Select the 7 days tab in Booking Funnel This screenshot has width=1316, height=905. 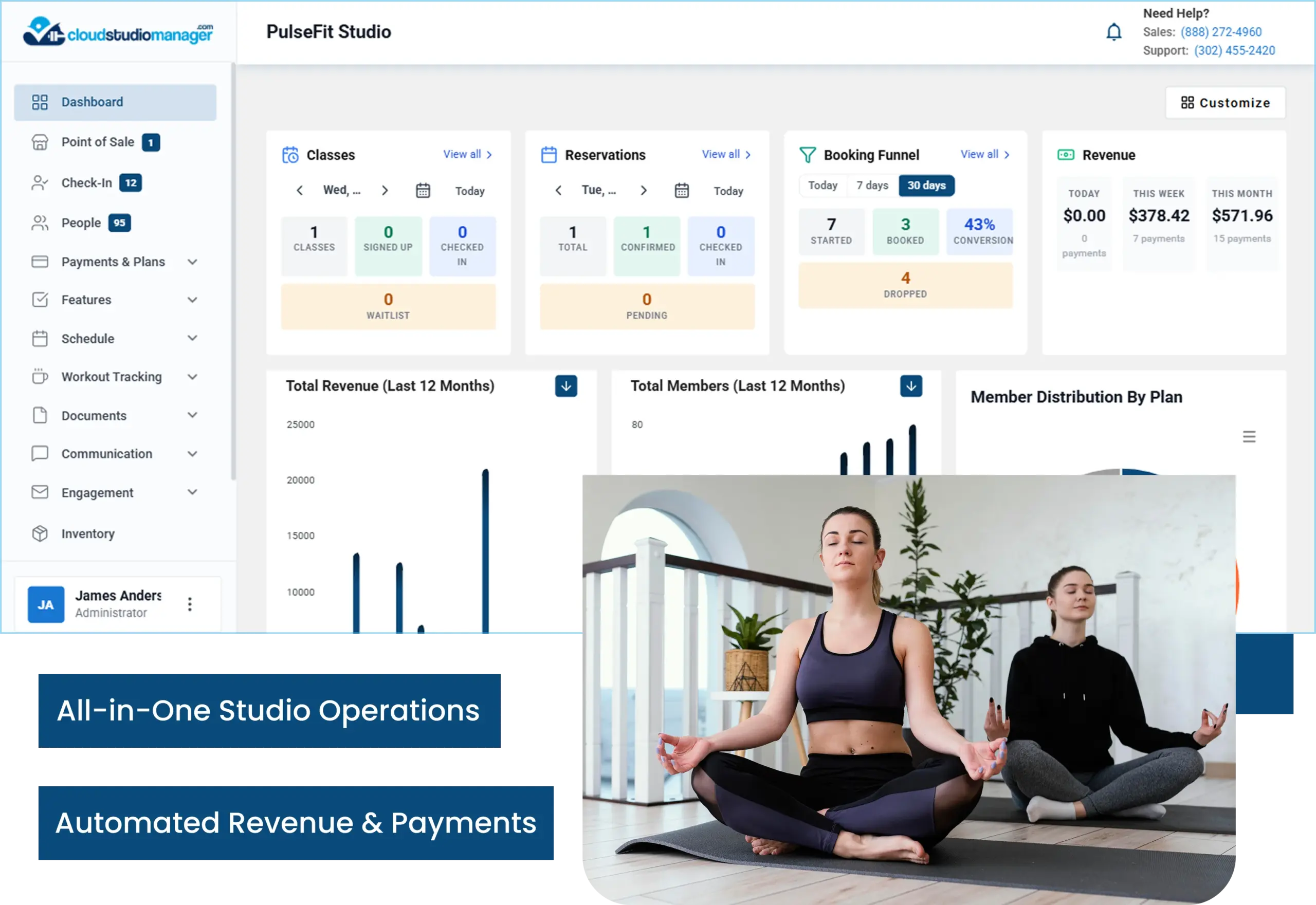(872, 186)
